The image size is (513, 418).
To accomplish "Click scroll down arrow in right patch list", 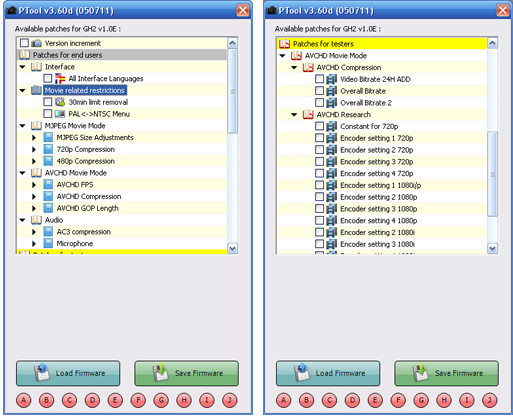I will pos(492,248).
